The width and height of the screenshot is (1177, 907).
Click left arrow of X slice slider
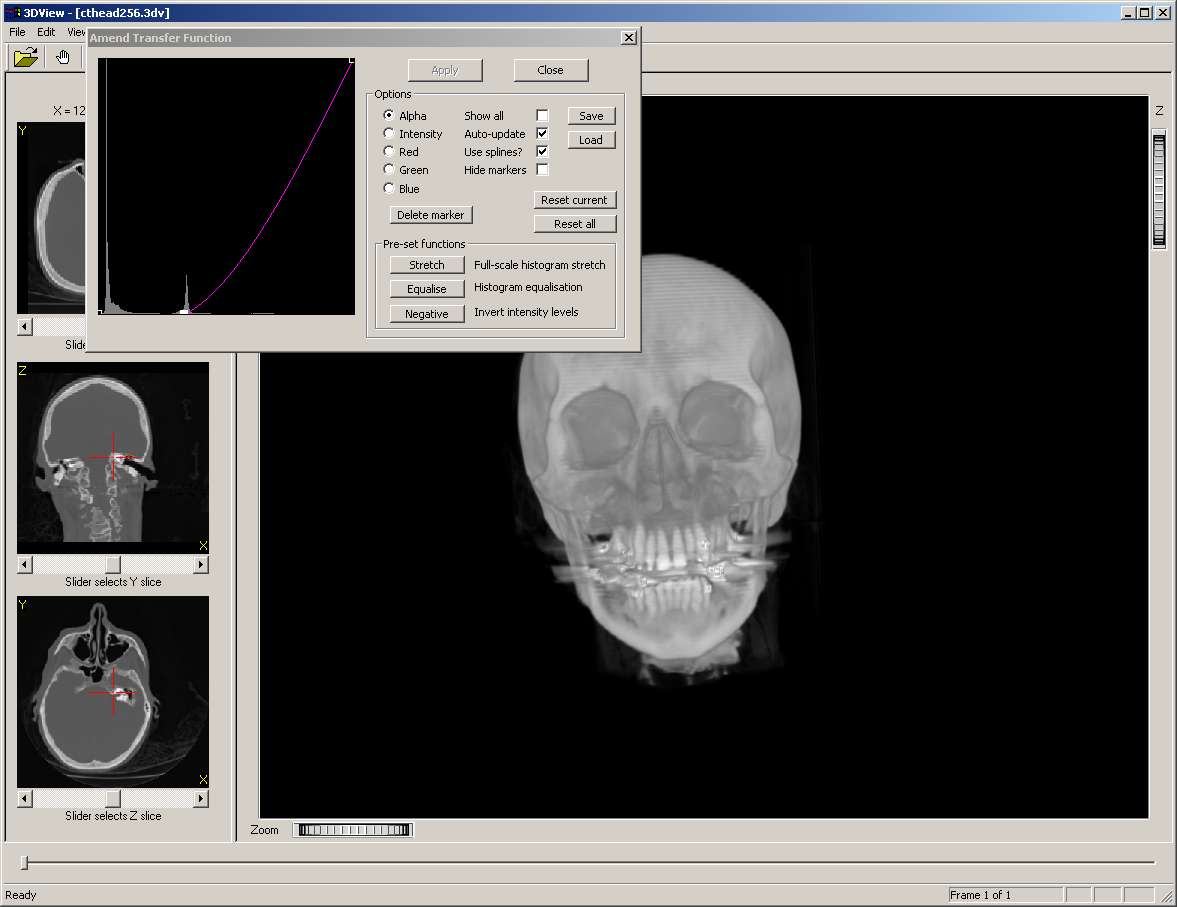tap(25, 327)
